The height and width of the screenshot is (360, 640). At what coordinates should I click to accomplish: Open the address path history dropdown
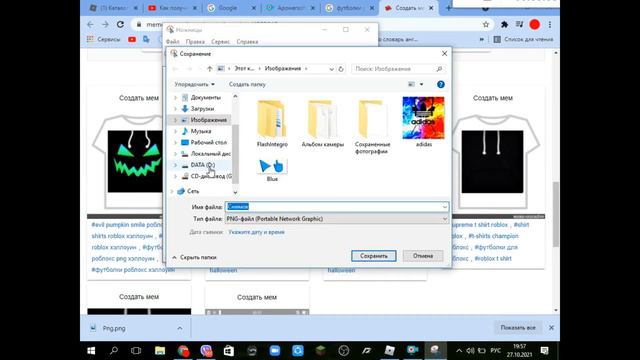pos(331,69)
